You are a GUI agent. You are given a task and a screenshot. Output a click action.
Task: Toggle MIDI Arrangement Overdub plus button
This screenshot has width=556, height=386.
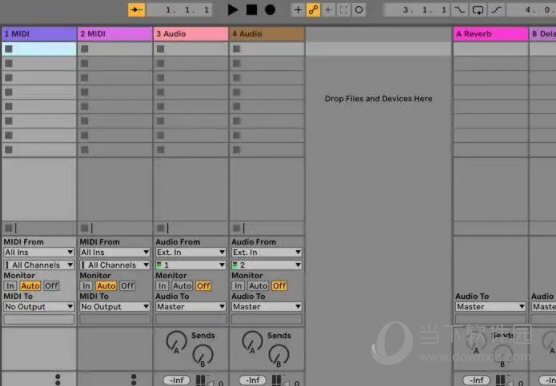(x=298, y=10)
